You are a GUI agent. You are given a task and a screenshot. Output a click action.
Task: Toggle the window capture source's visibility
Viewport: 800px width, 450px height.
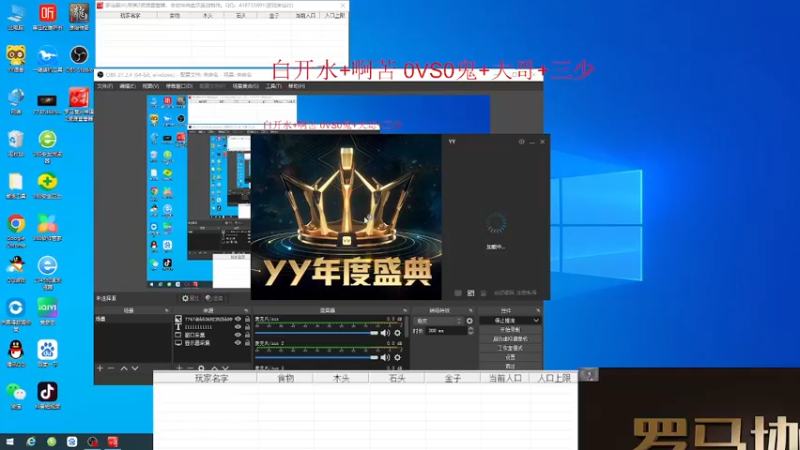click(238, 335)
